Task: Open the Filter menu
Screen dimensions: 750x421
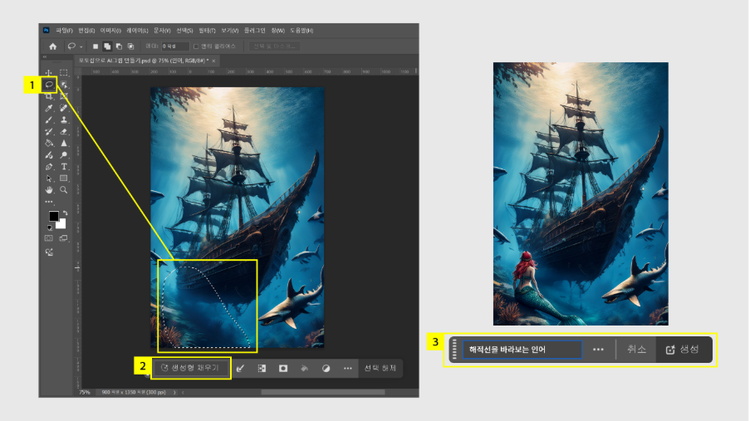Action: coord(207,31)
